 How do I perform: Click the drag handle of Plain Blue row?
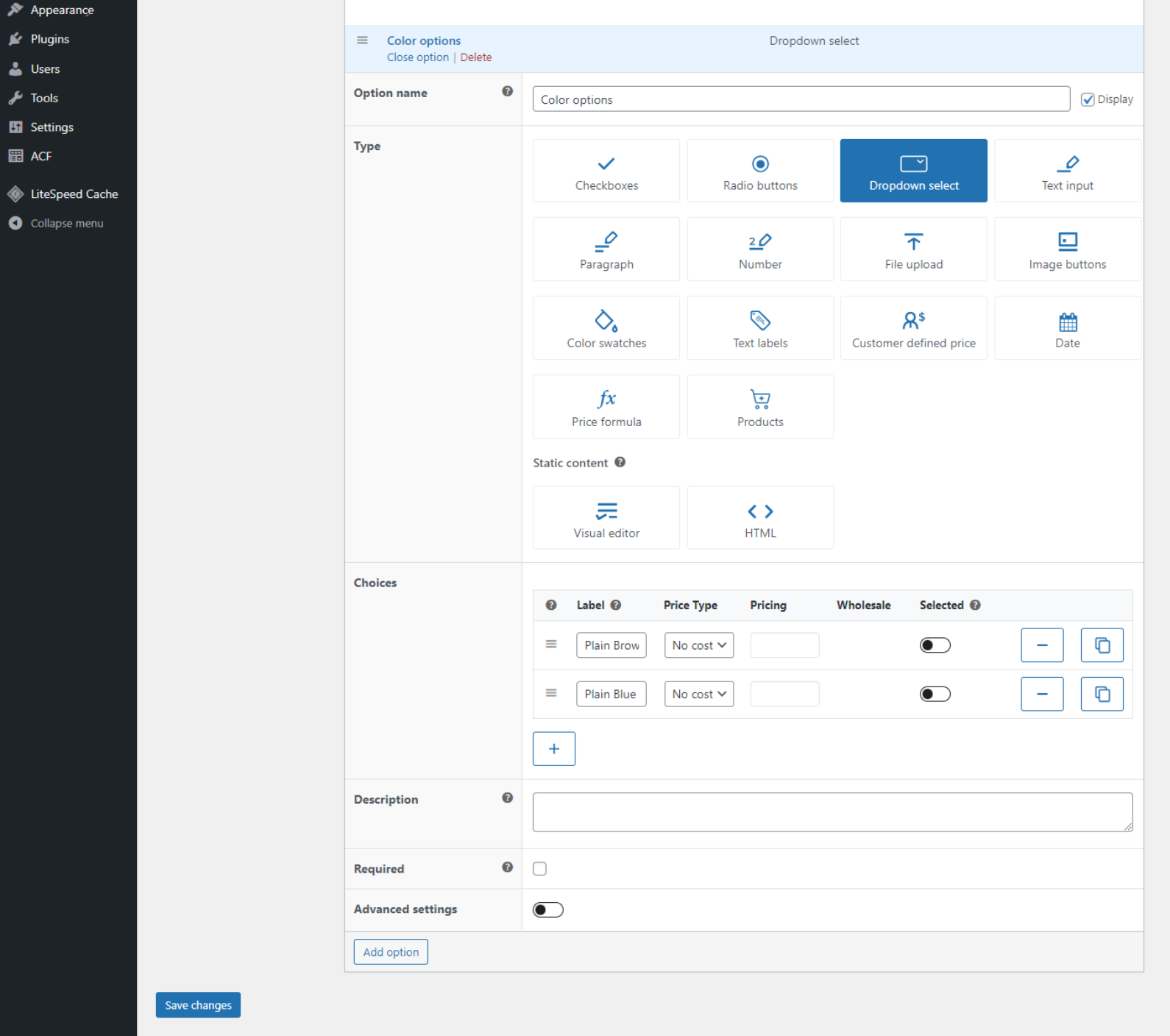click(x=551, y=693)
